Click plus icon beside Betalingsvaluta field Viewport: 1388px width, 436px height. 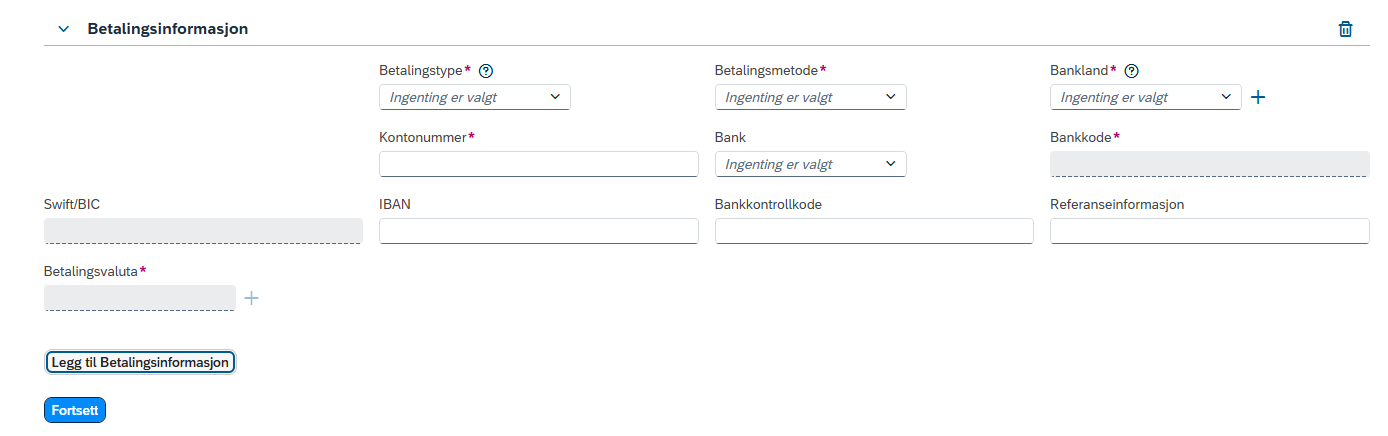click(x=252, y=298)
